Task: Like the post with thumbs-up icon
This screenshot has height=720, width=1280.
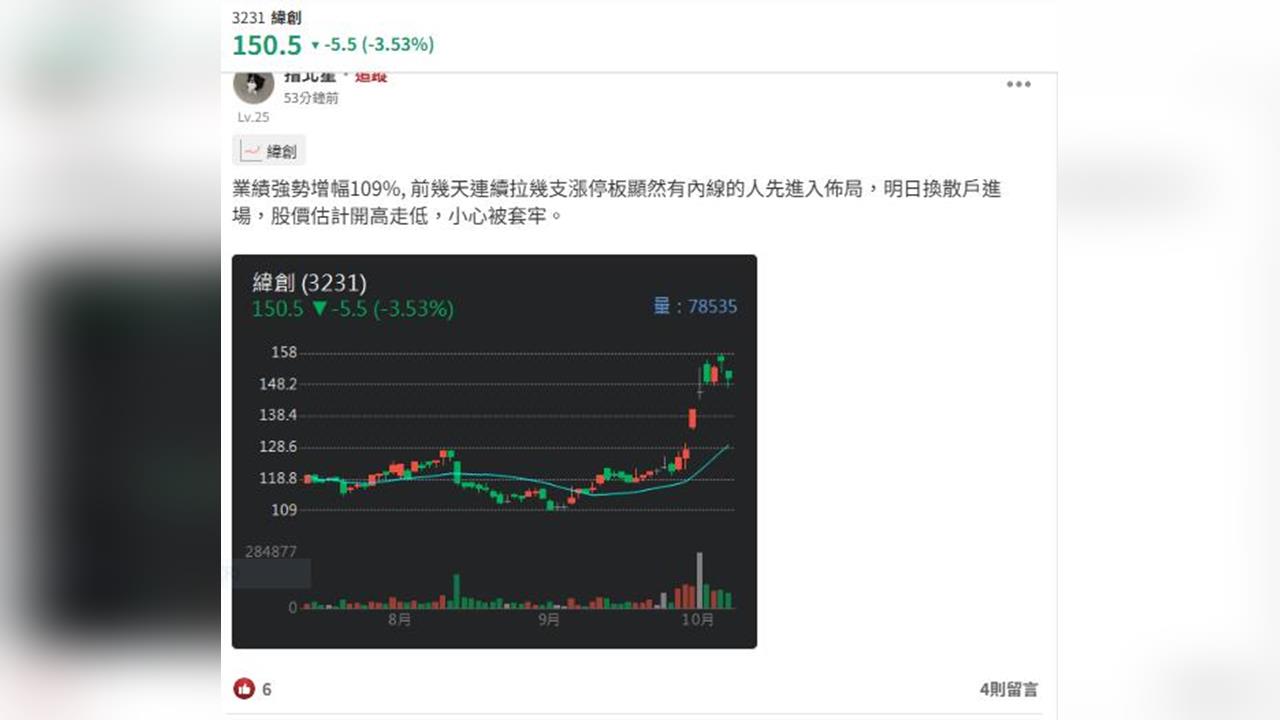Action: (x=244, y=688)
